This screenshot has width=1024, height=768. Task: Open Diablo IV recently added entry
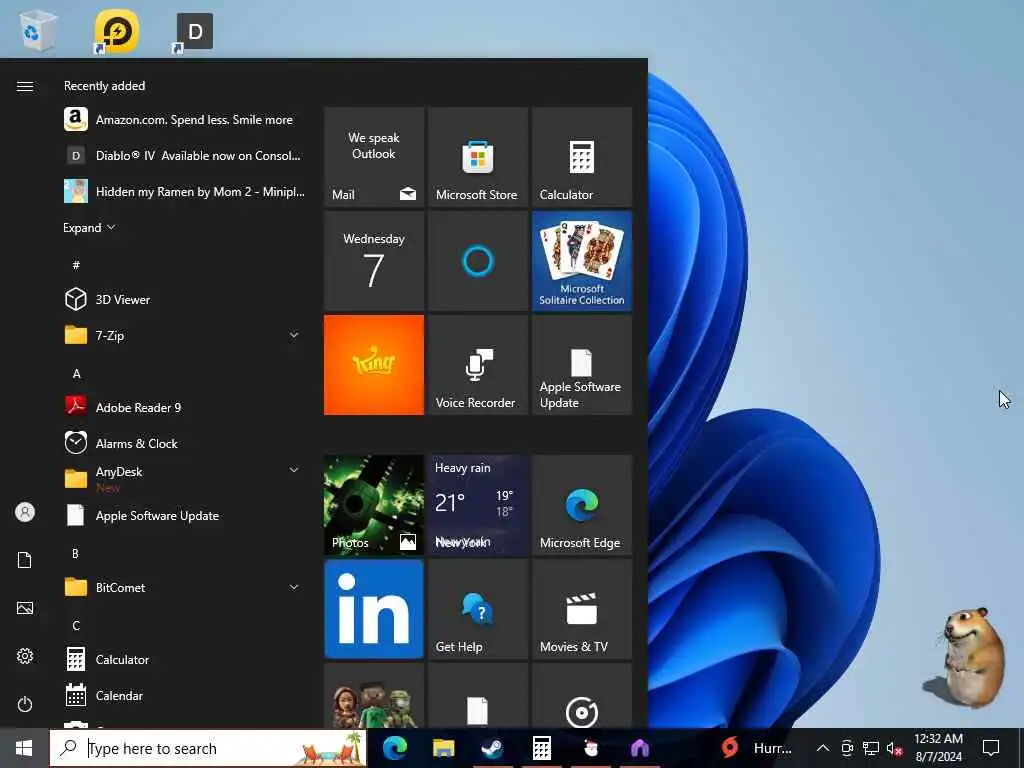(183, 155)
